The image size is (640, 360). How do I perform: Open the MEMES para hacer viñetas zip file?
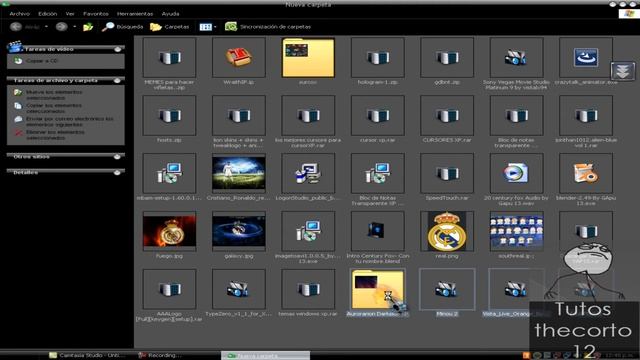pos(169,58)
